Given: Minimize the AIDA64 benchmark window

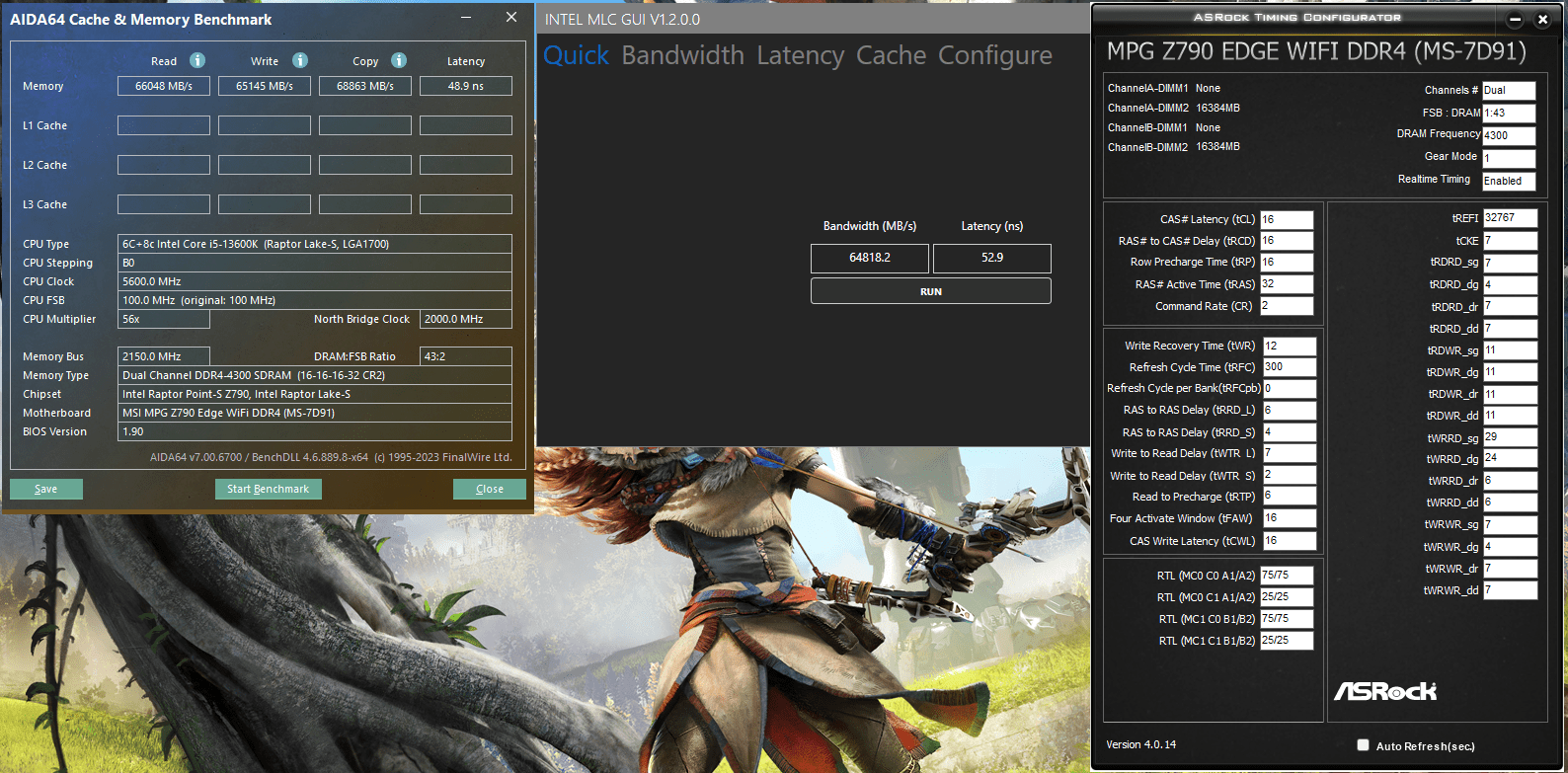Looking at the screenshot, I should (x=466, y=17).
